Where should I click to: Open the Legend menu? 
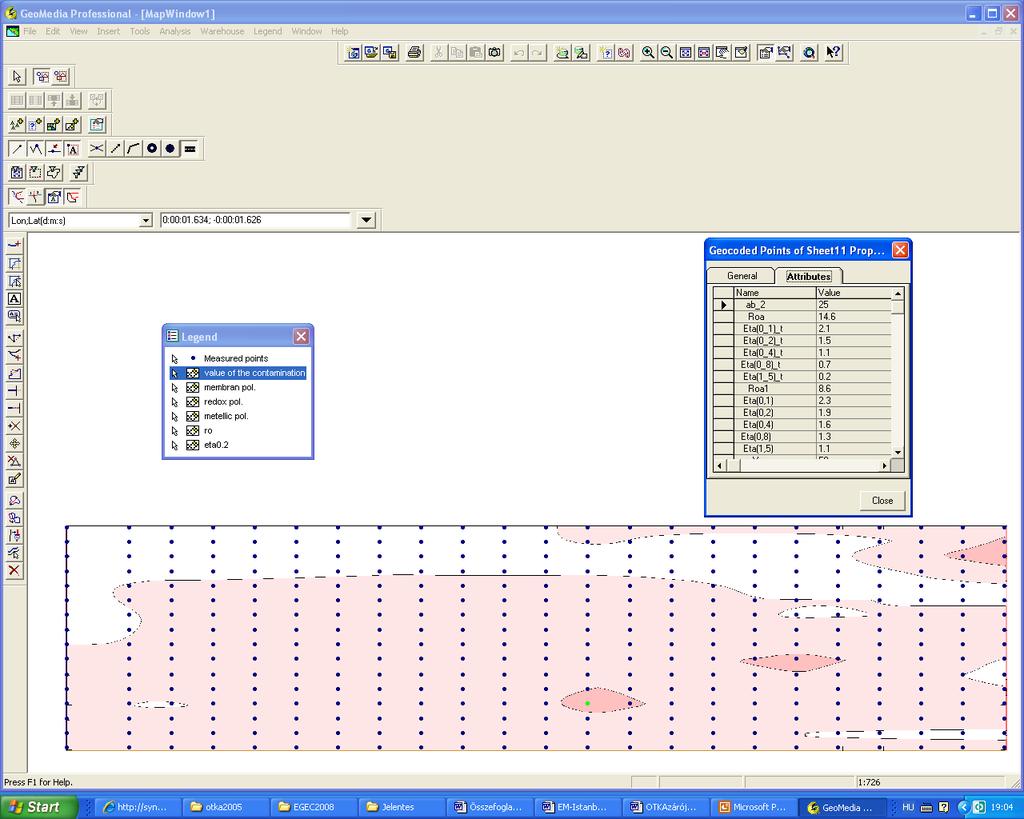pos(268,31)
